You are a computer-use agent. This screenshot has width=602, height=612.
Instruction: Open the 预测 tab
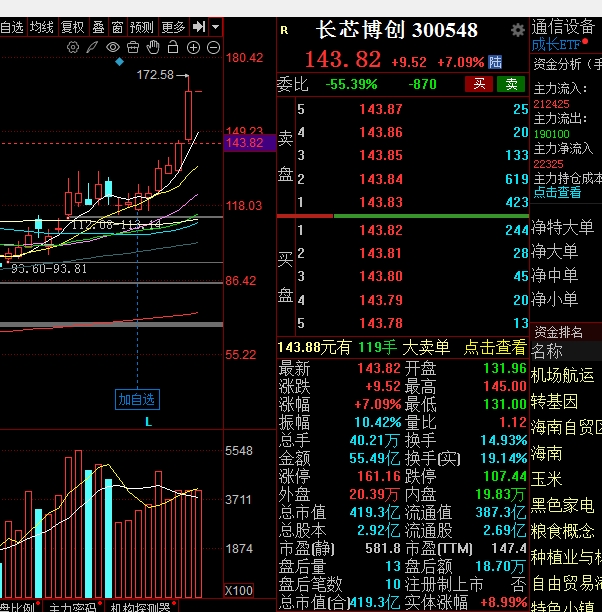(x=142, y=27)
